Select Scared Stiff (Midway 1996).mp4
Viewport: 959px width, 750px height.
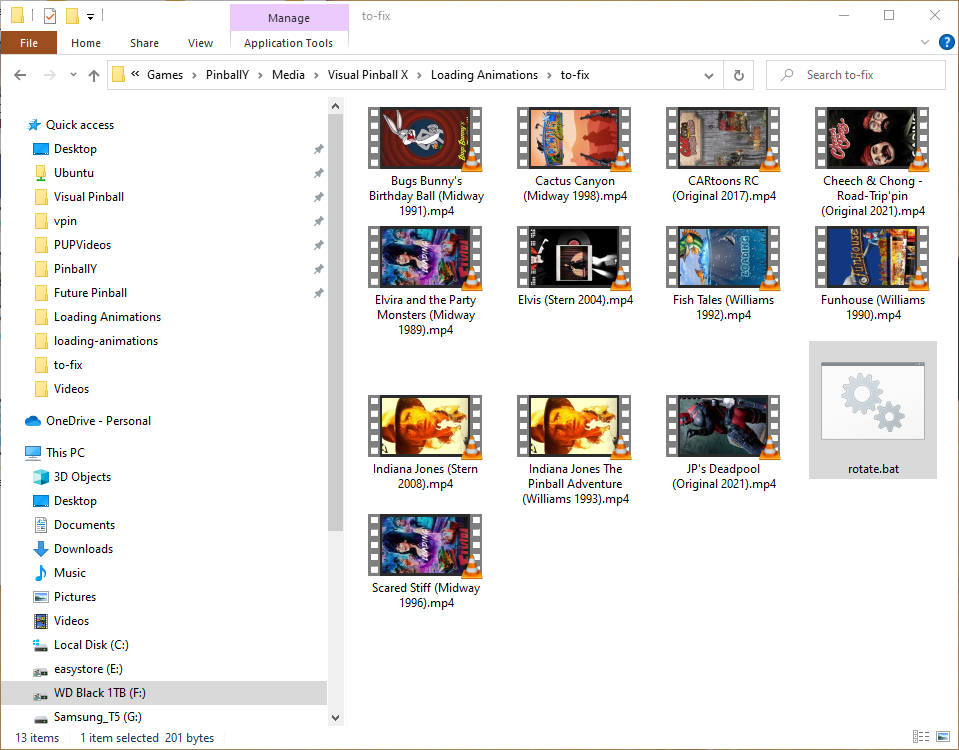pos(426,562)
